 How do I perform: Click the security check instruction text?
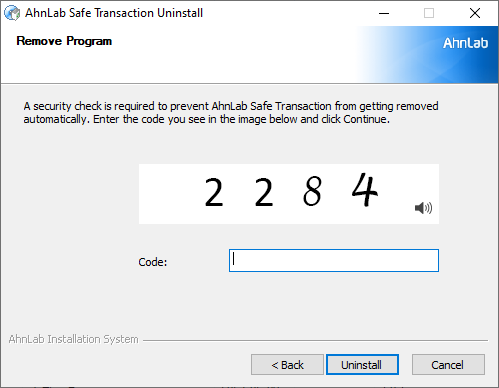[231, 113]
